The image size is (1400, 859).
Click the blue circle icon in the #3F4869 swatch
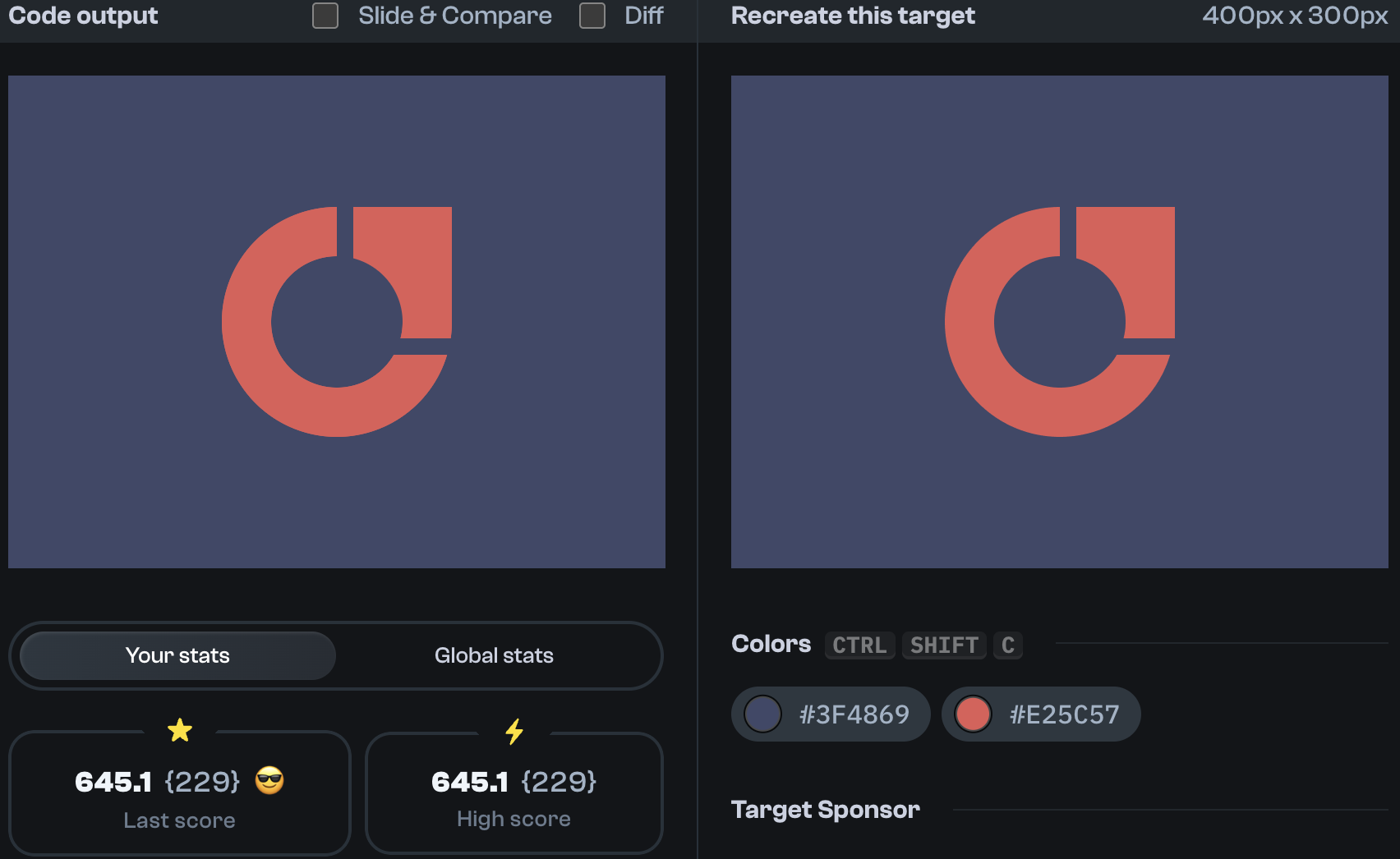coord(763,714)
